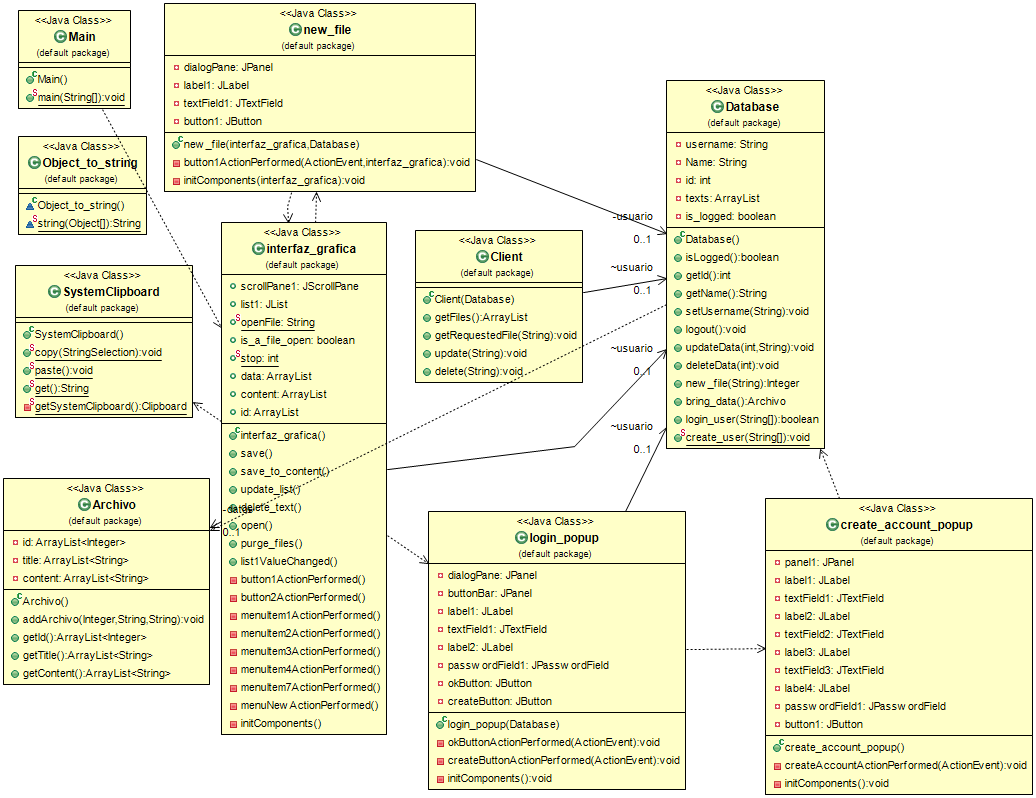Select the 'bring_data():Archivo' method

click(735, 402)
